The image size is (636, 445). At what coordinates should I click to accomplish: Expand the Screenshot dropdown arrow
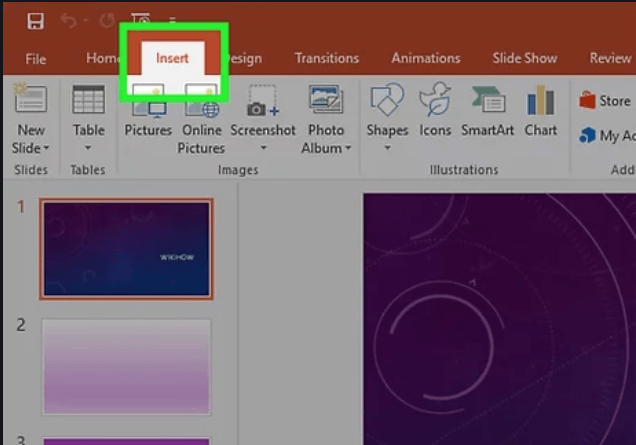[264, 148]
